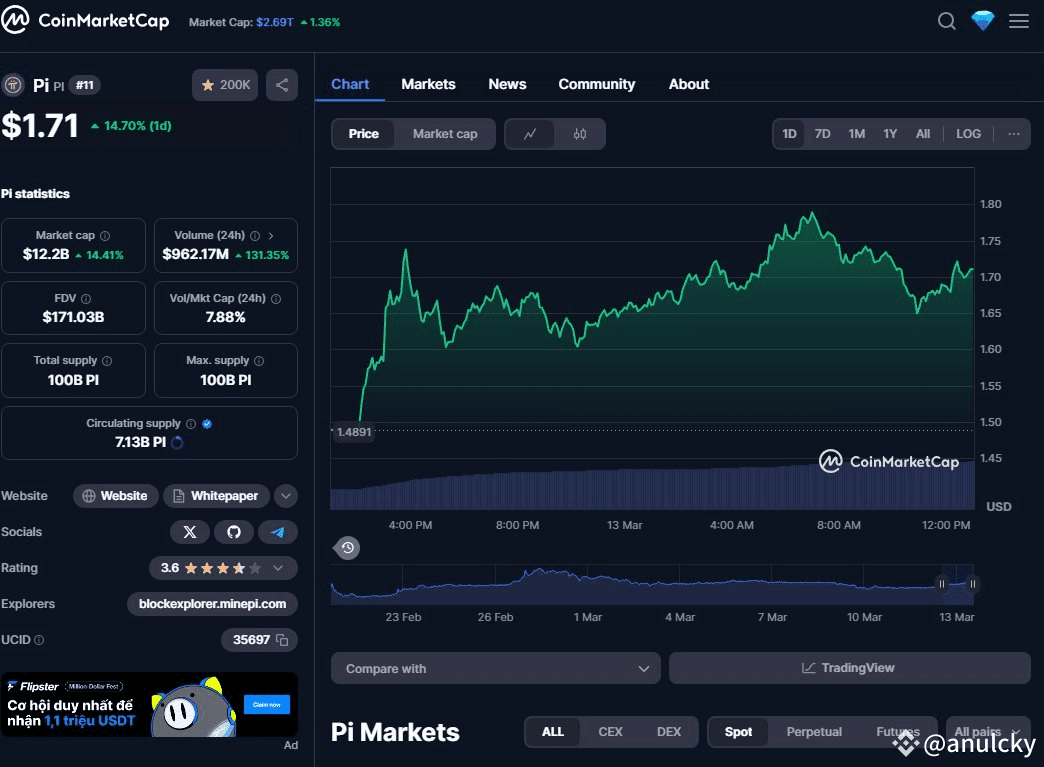Open the News tab
The image size is (1044, 767).
(507, 85)
